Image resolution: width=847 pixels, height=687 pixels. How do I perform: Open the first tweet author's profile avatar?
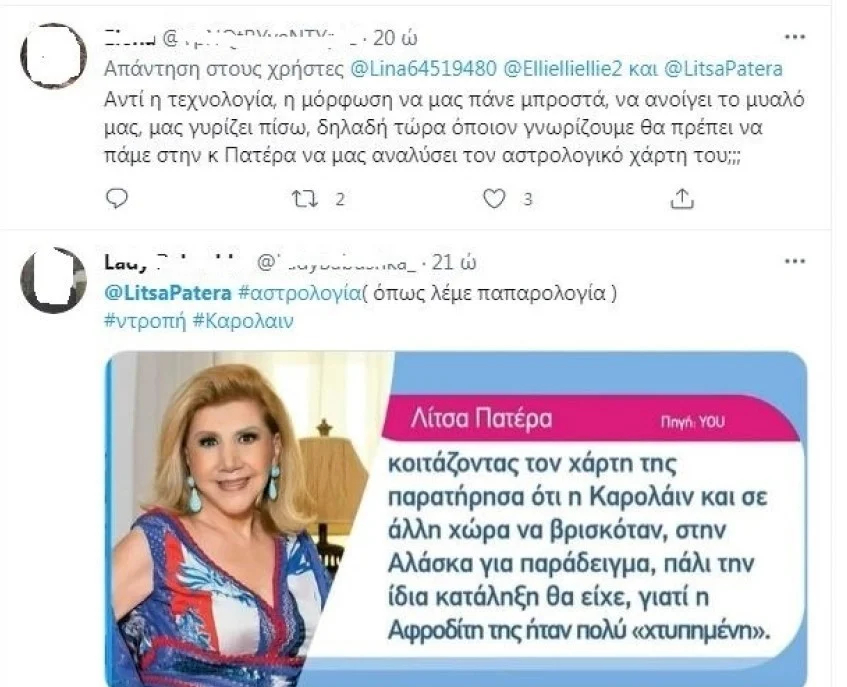[53, 56]
